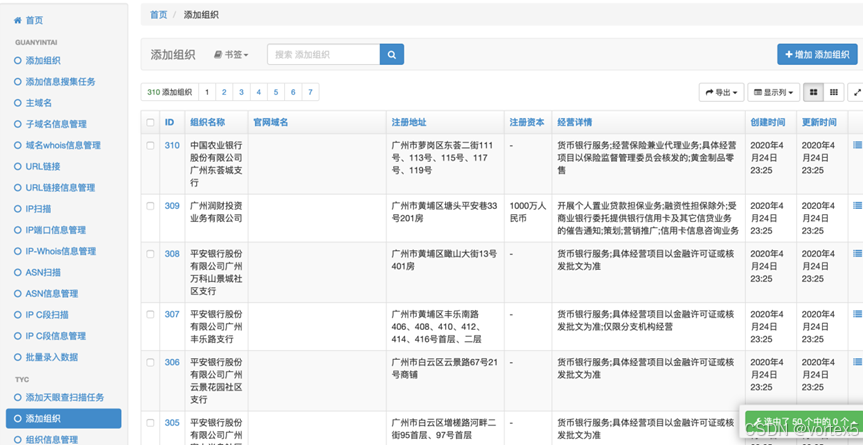The image size is (863, 445).
Task: Switch to small grid layout icon
Action: (833, 92)
